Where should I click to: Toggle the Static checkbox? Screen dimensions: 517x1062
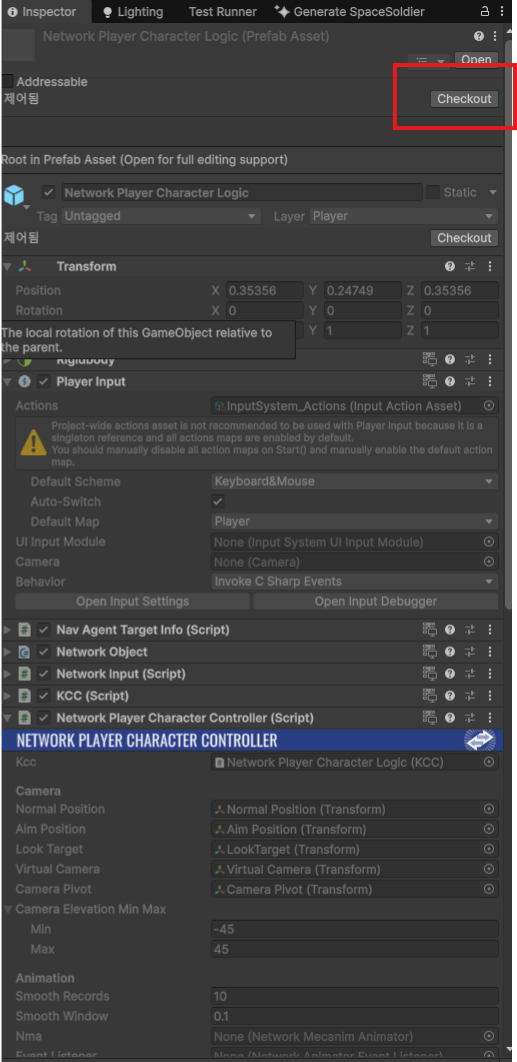[x=432, y=192]
